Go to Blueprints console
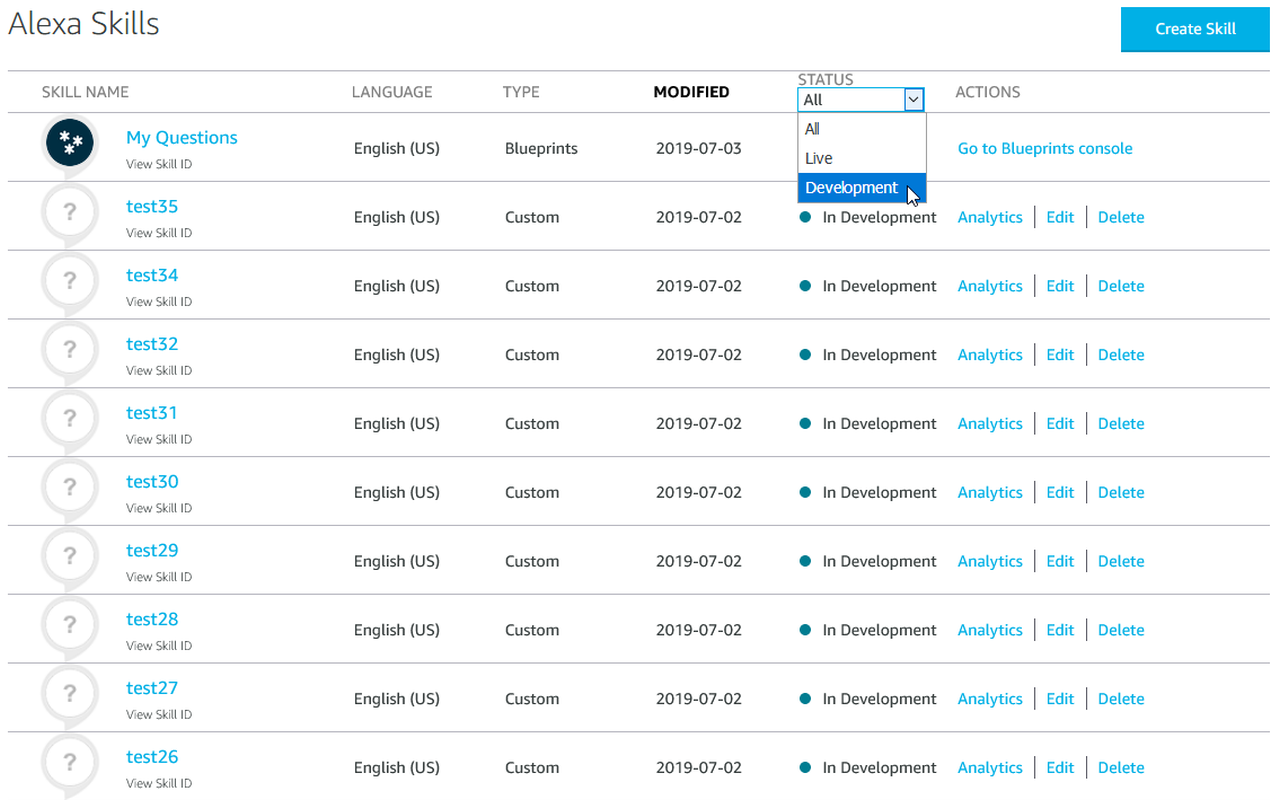 (x=1045, y=148)
